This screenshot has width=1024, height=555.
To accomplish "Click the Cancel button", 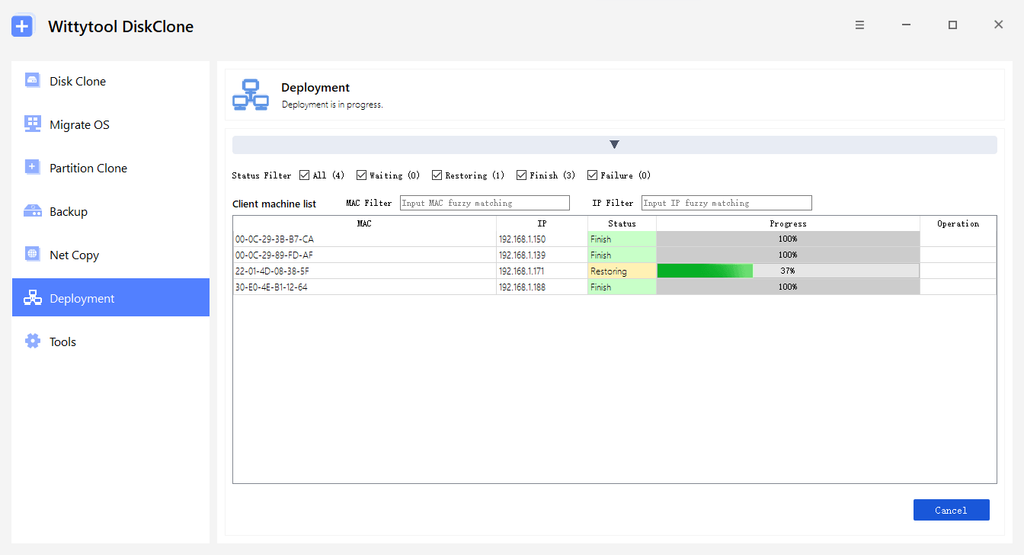I will pyautogui.click(x=951, y=510).
